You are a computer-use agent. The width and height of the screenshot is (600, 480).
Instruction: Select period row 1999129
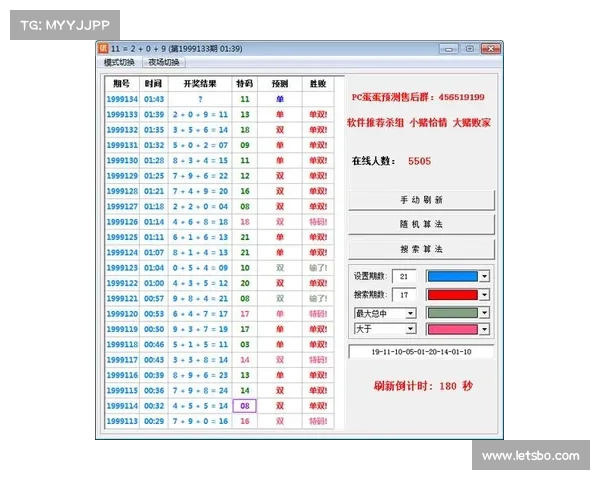(x=219, y=176)
